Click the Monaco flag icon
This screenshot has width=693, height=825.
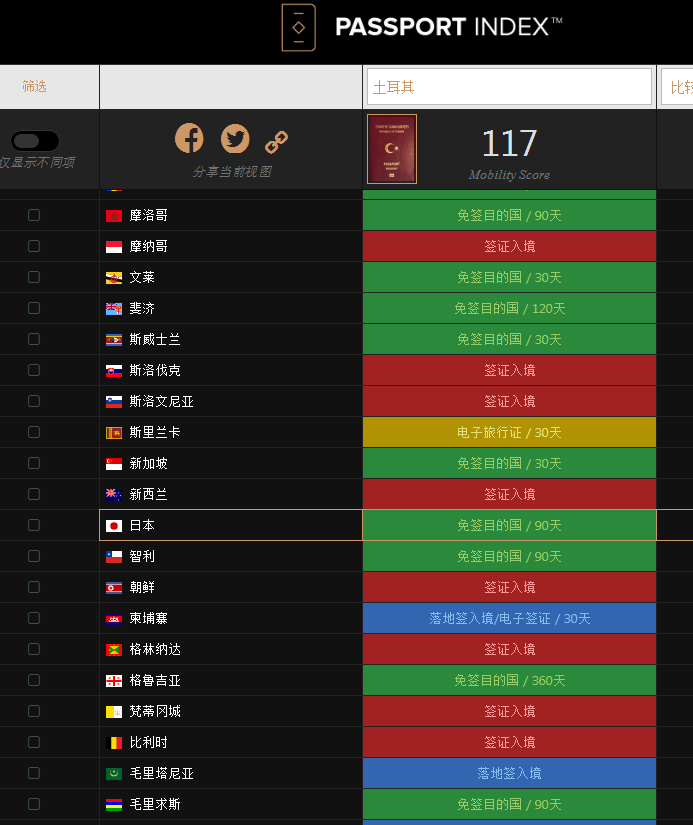pyautogui.click(x=114, y=247)
